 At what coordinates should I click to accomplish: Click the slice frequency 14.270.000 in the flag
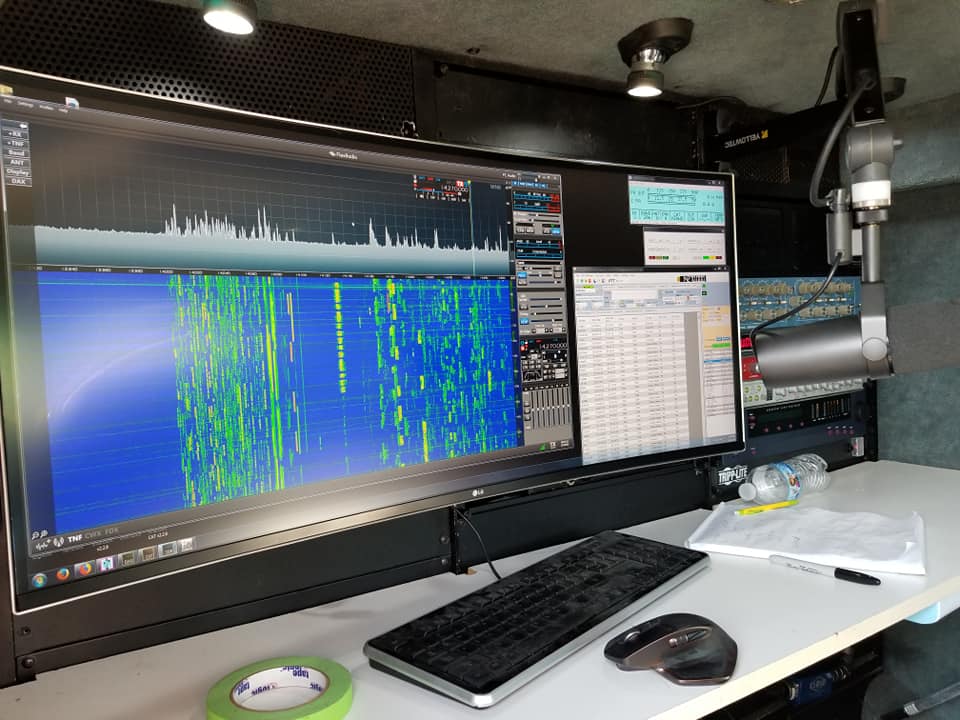[x=454, y=187]
